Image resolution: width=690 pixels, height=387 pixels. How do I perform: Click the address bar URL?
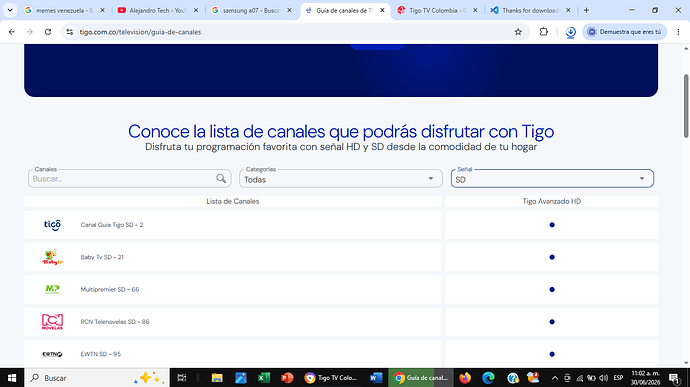click(x=140, y=32)
